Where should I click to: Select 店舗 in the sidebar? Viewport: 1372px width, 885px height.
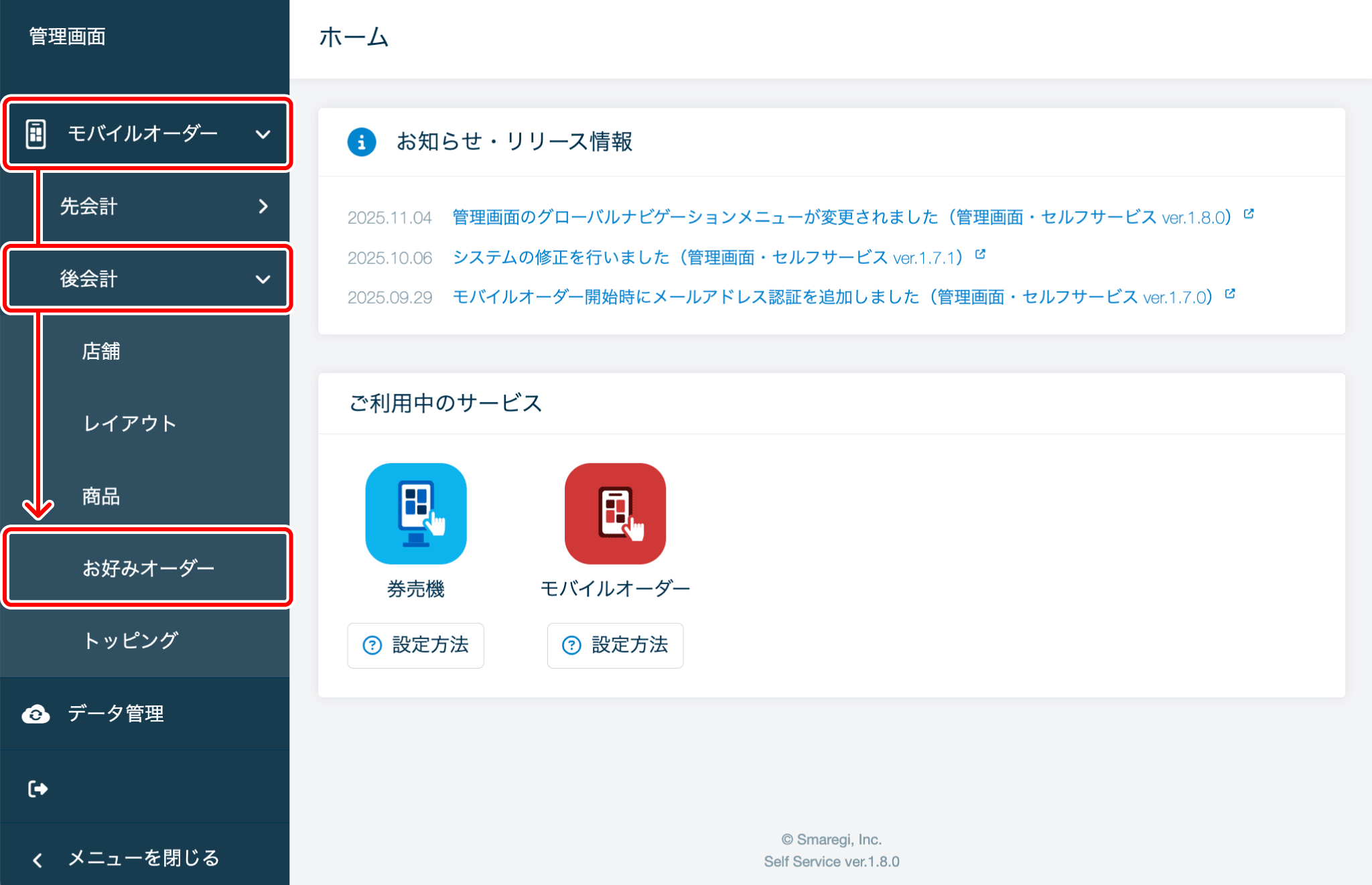(x=101, y=351)
